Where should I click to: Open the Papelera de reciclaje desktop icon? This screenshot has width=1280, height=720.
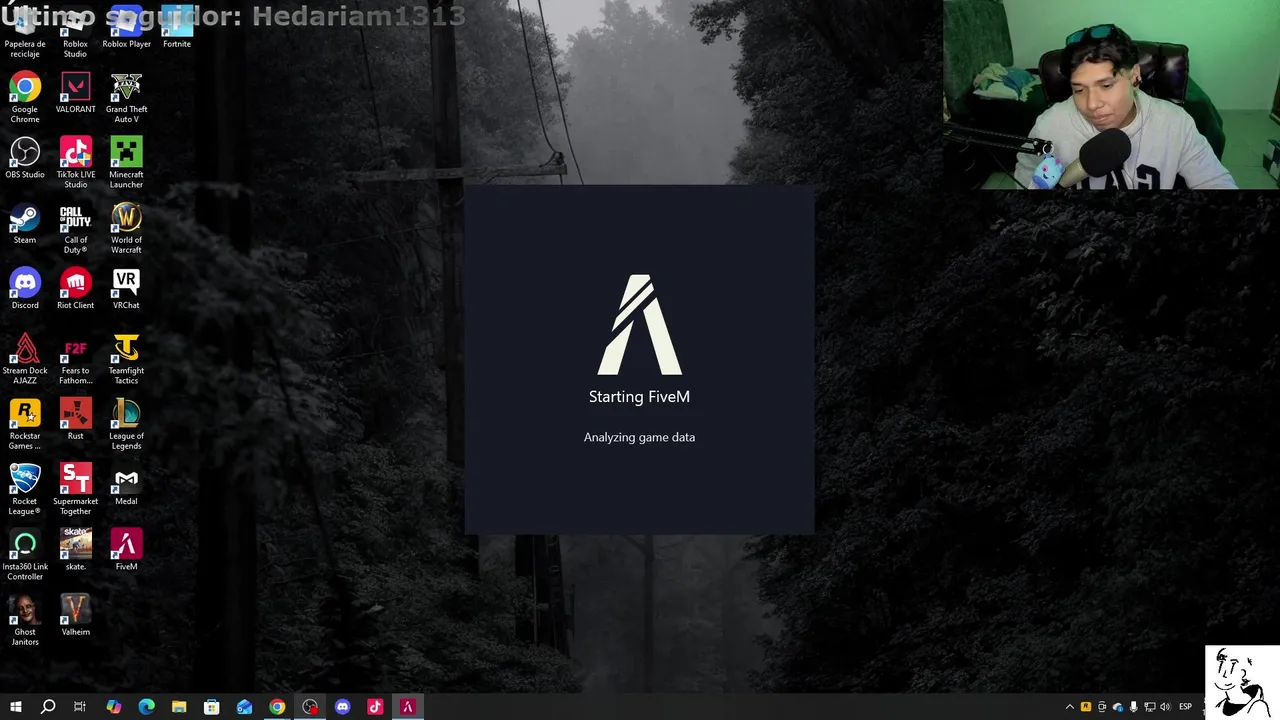tap(25, 32)
